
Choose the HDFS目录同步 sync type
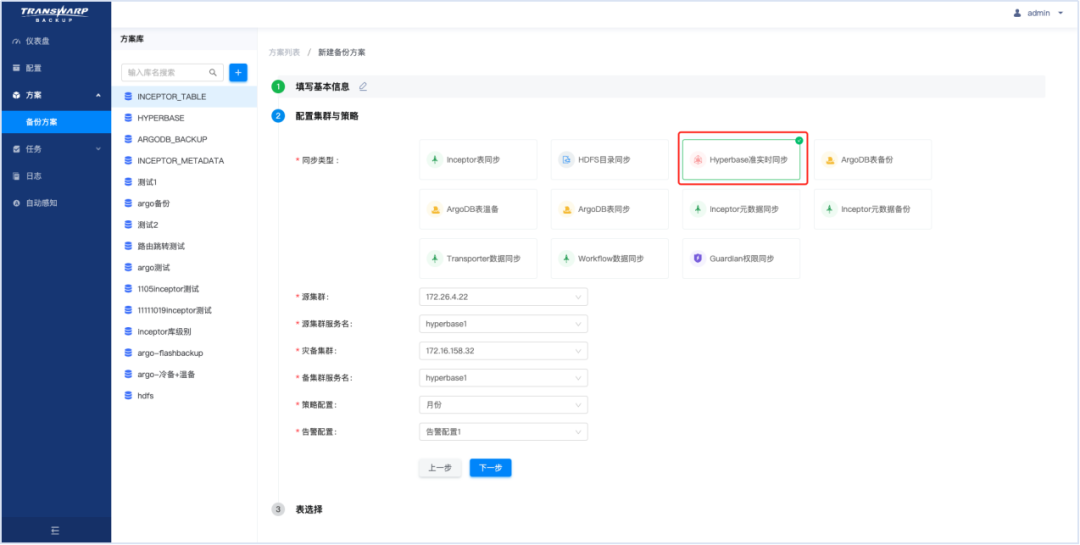(610, 160)
